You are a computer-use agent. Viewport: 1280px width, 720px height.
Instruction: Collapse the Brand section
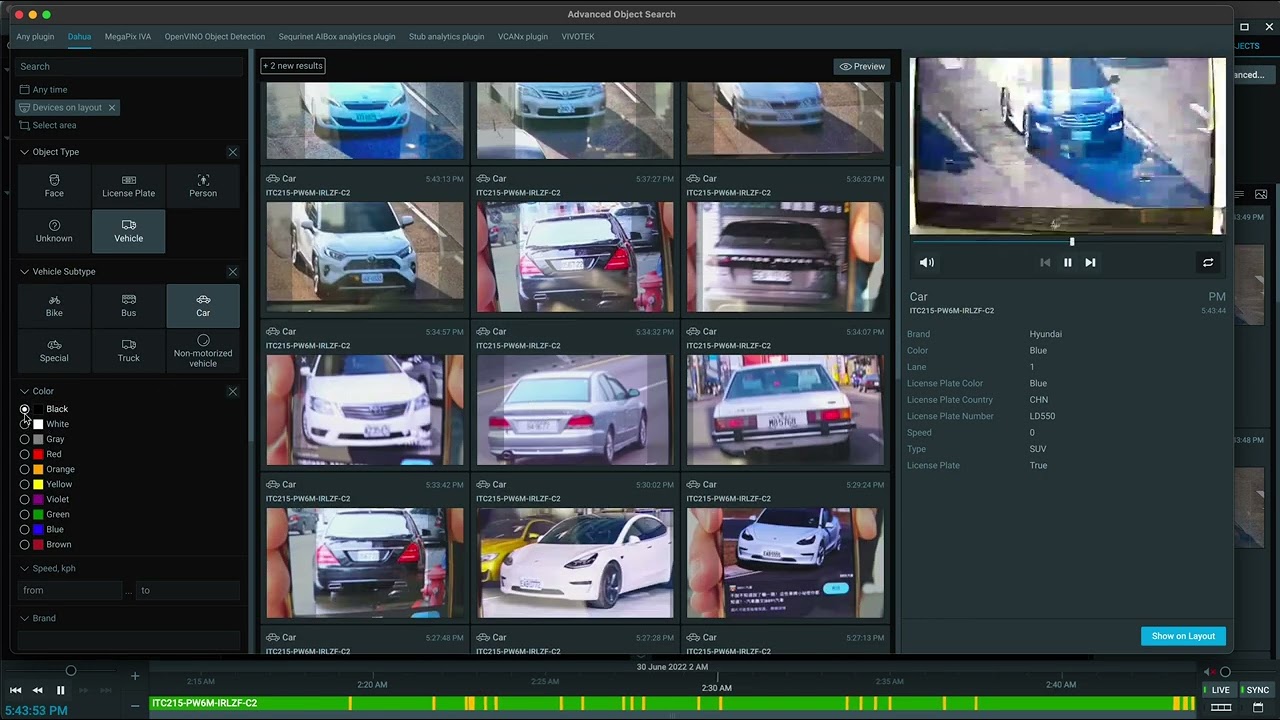(24, 618)
